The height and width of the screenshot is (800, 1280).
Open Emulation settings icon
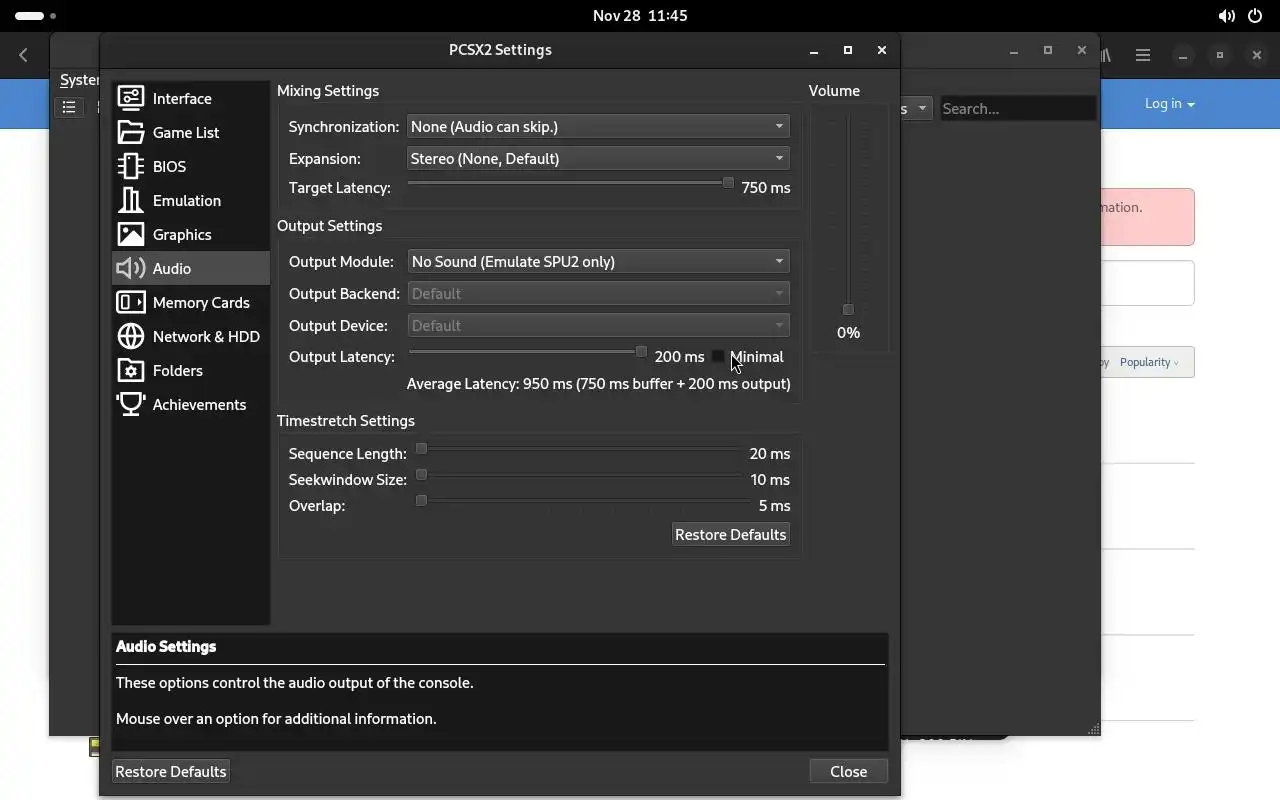point(131,200)
